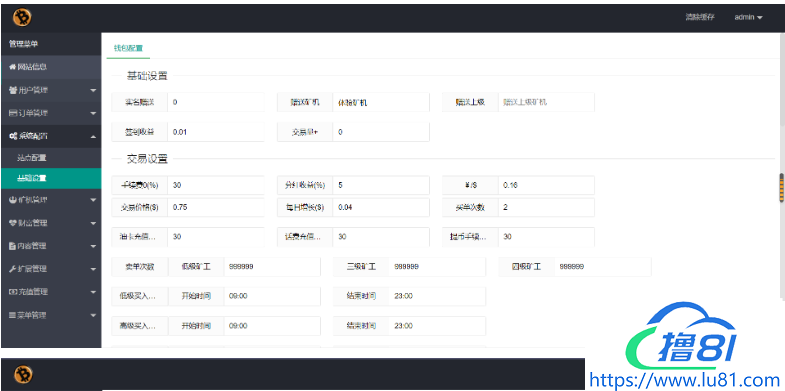Switch to the 钱包配置 tab
Screen dimensions: 785x391
click(x=128, y=48)
